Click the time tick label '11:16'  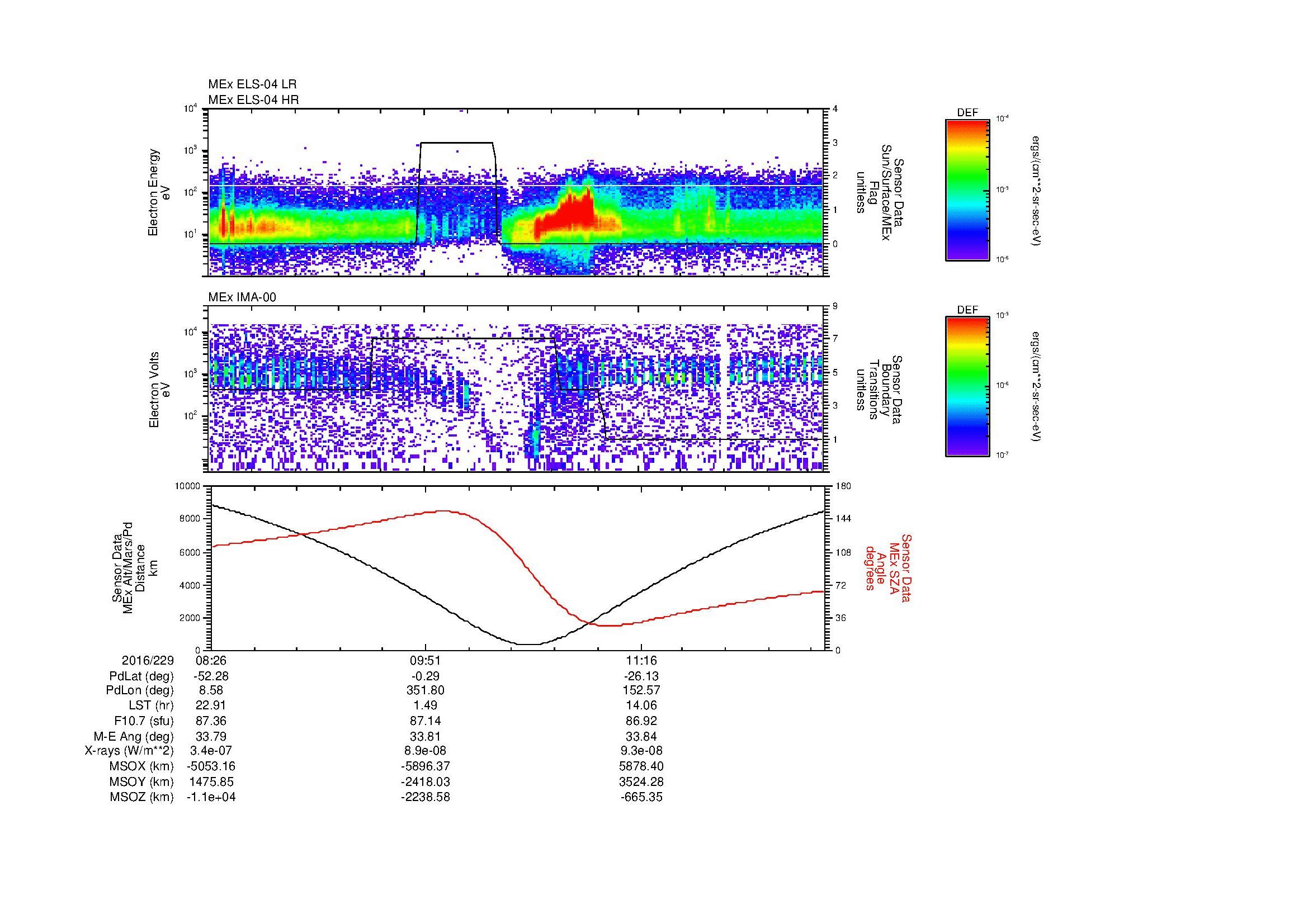pyautogui.click(x=641, y=661)
